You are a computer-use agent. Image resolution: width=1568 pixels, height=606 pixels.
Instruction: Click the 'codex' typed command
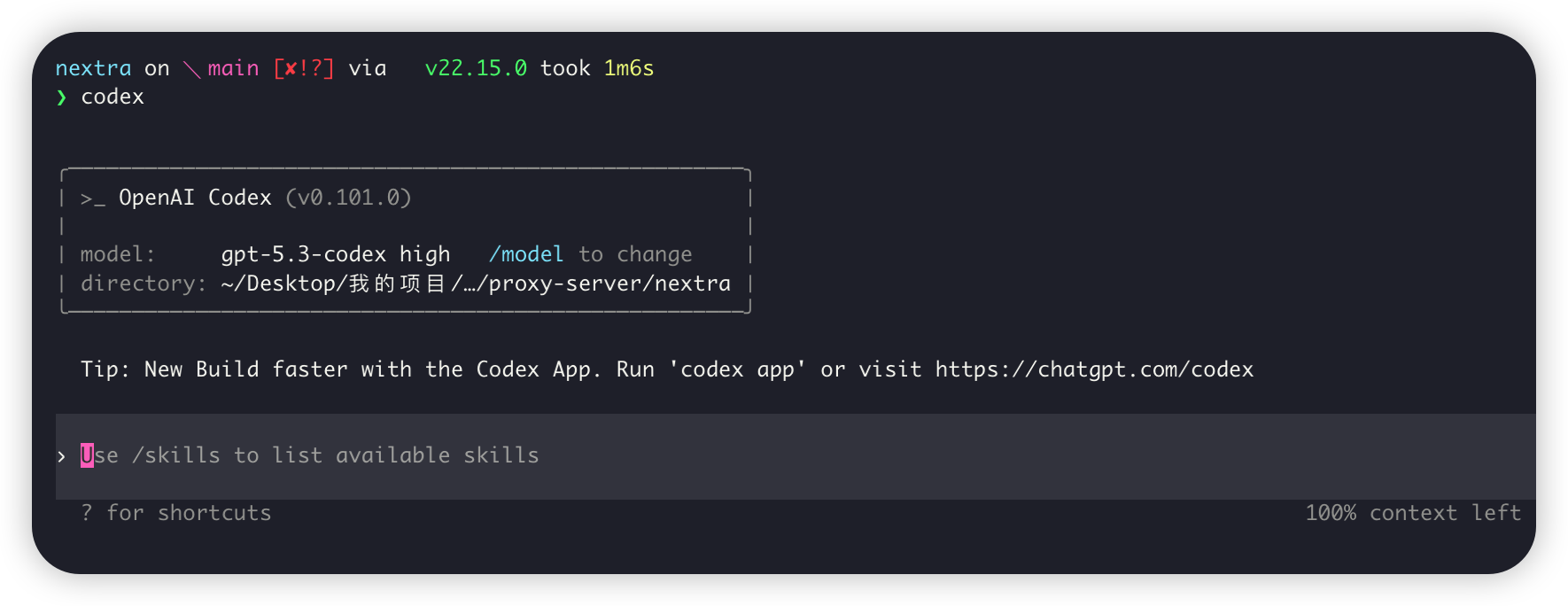point(113,97)
